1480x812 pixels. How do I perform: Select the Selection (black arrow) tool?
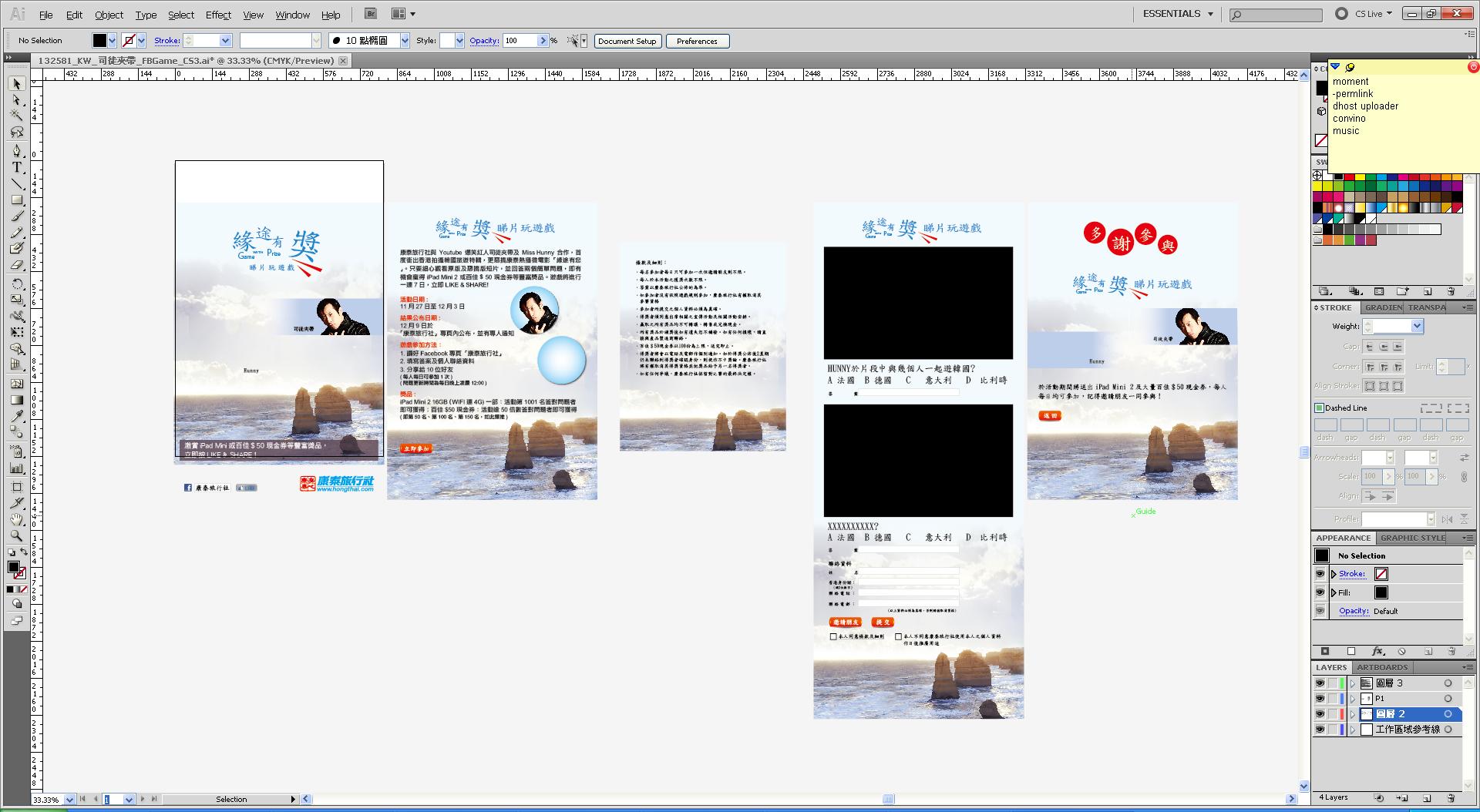tap(17, 83)
